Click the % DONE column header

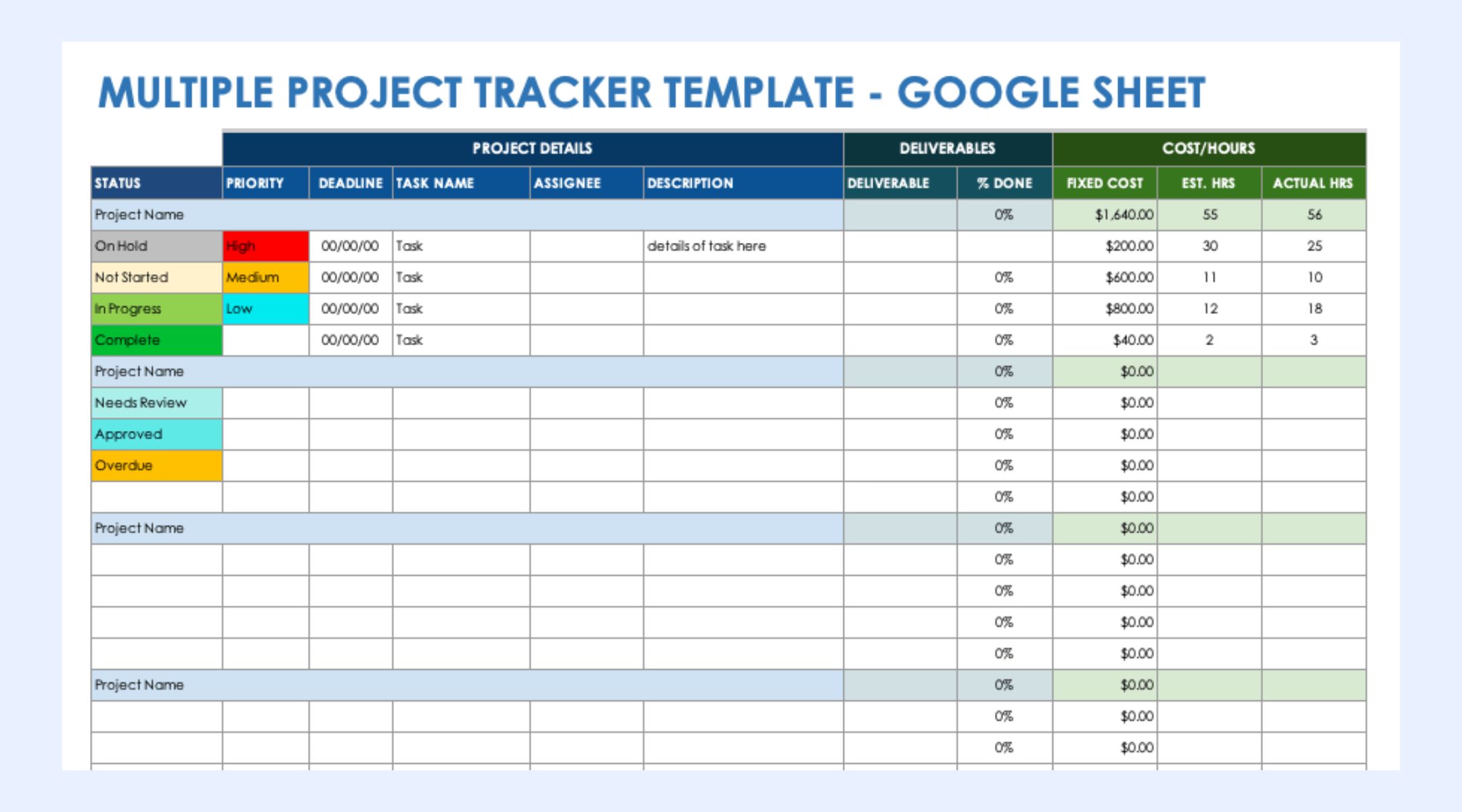pyautogui.click(x=1004, y=183)
